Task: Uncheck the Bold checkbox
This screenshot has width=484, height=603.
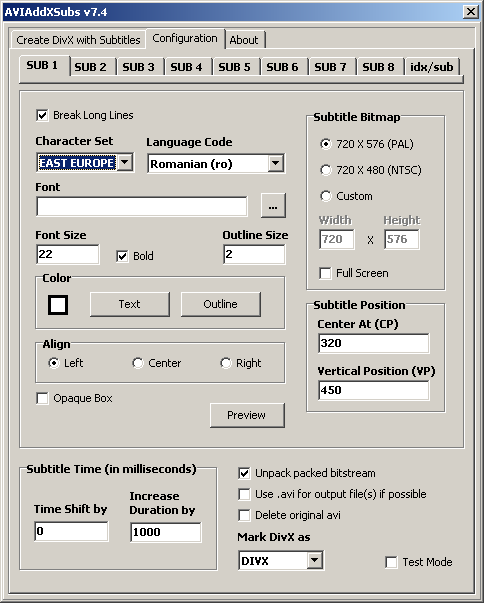Action: (x=122, y=256)
